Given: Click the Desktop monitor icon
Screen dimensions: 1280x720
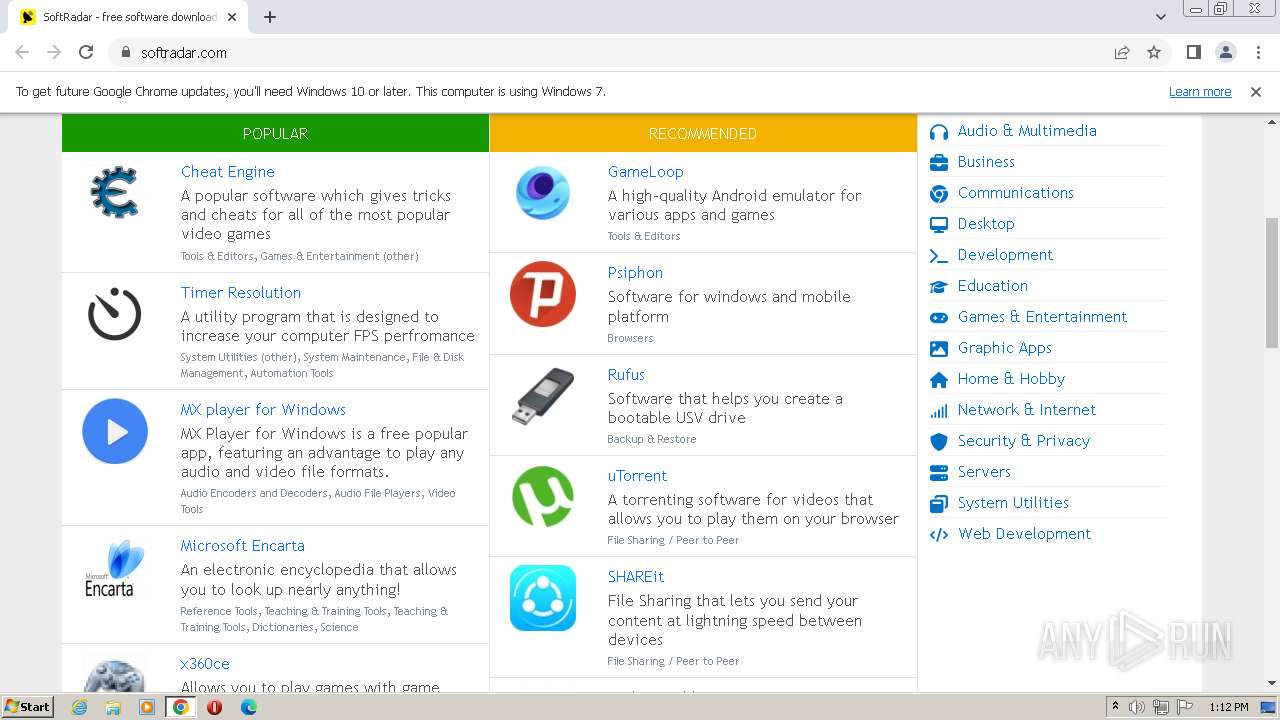Looking at the screenshot, I should click(x=938, y=224).
